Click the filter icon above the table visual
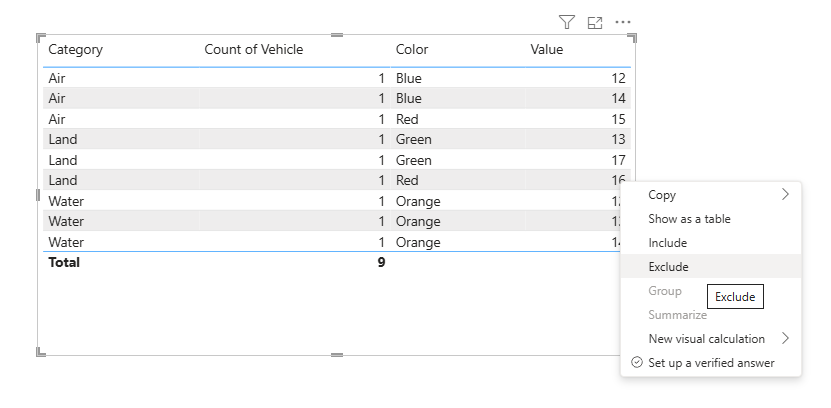 567,22
